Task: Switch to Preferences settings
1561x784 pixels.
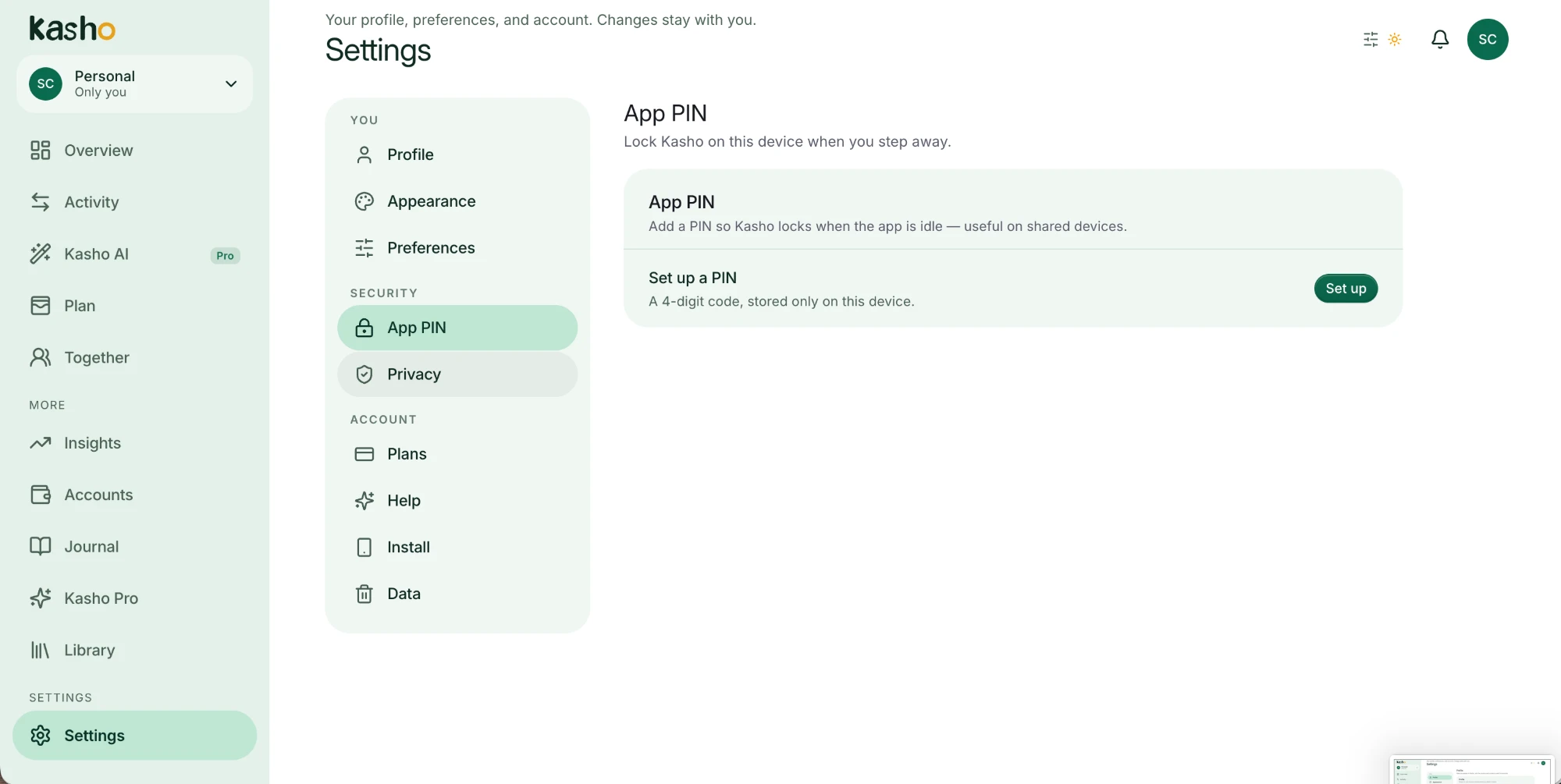Action: click(x=457, y=248)
